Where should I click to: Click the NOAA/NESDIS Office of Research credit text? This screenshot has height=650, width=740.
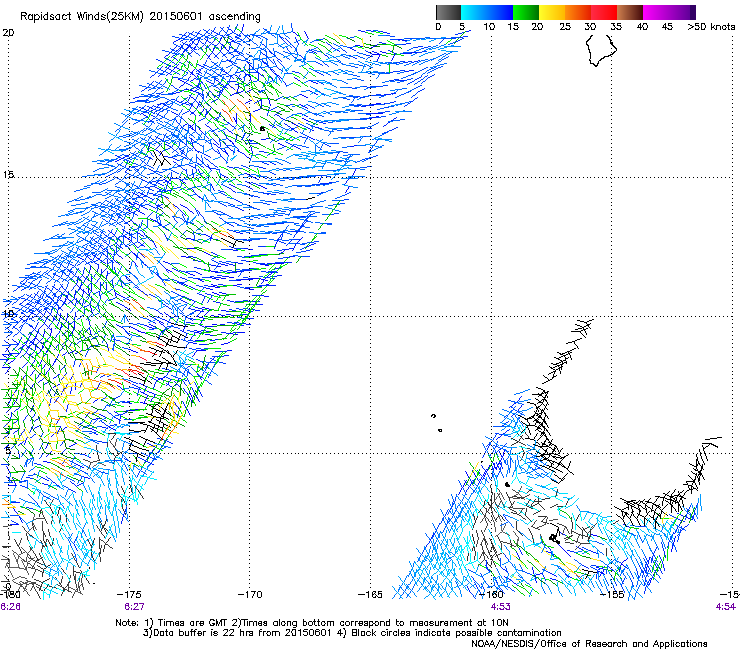(x=589, y=644)
